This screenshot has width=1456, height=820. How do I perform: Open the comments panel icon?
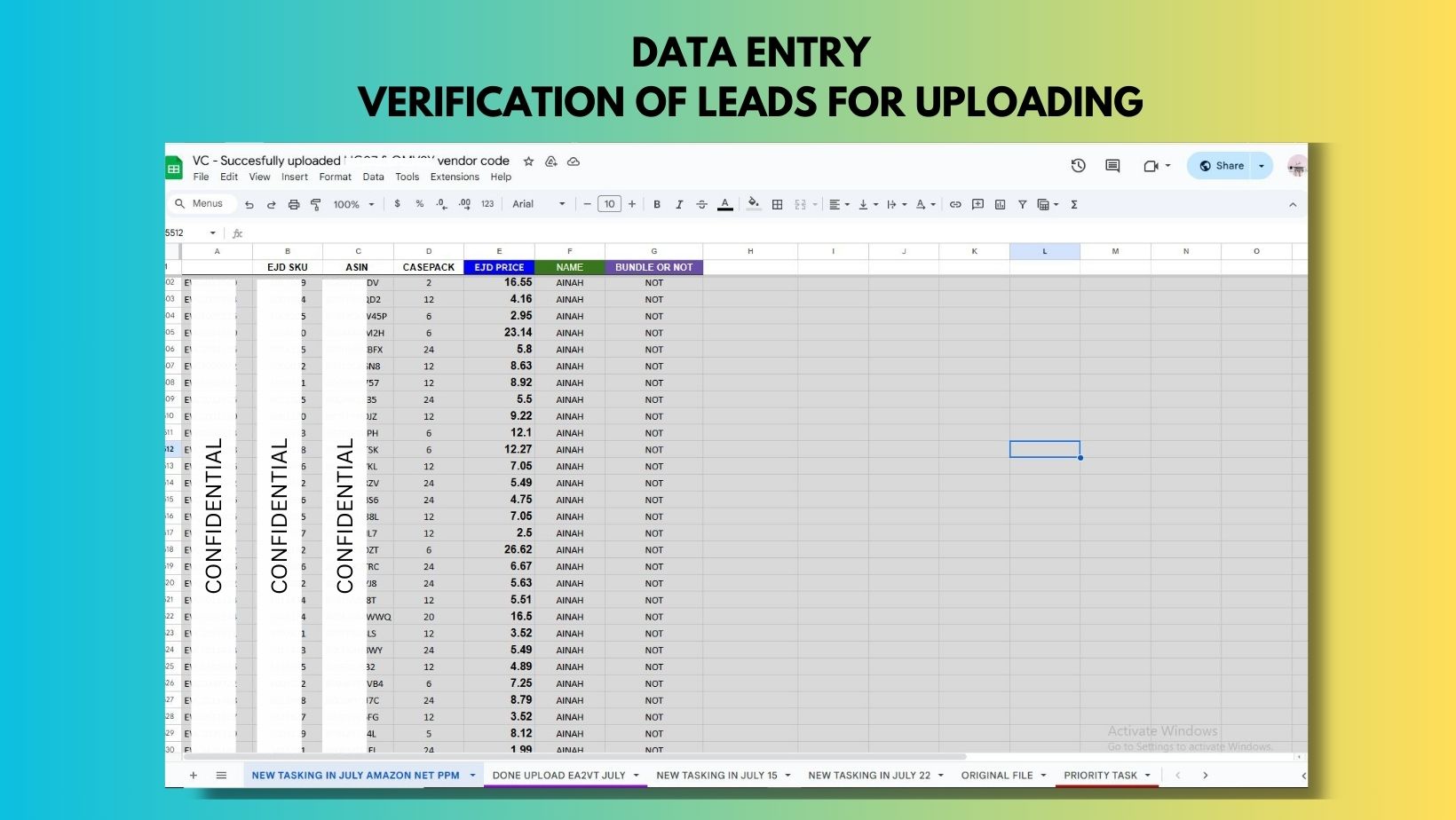[x=1112, y=166]
